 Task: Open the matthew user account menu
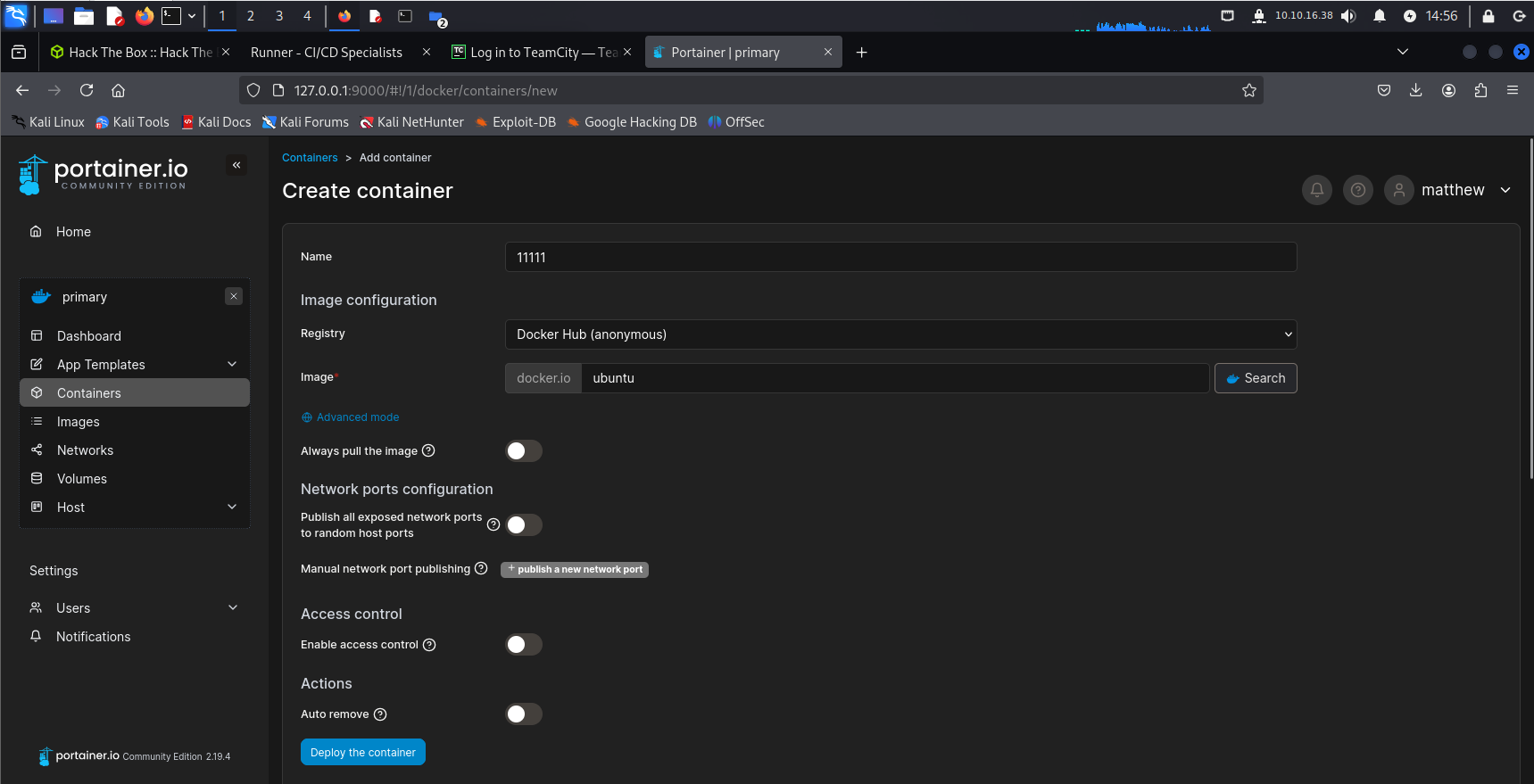[1452, 190]
